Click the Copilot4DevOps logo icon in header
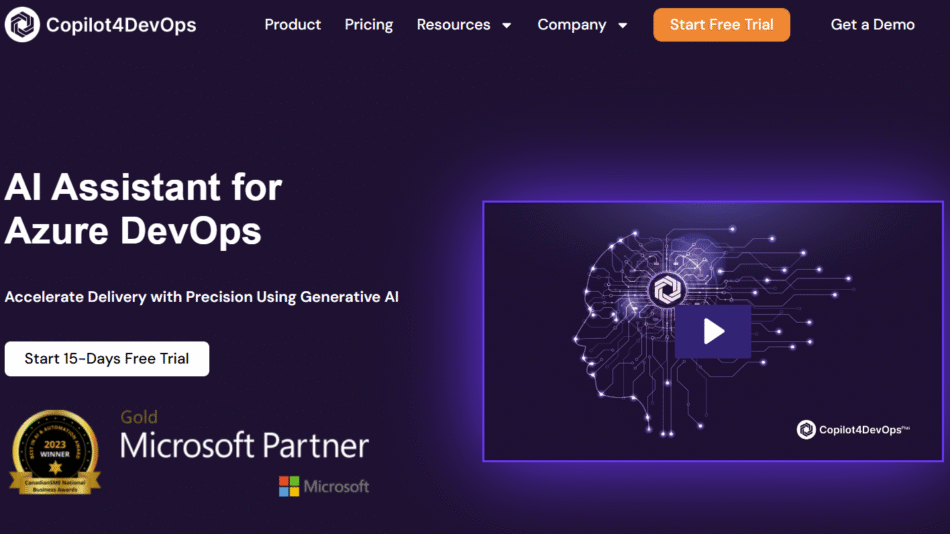 [x=22, y=24]
